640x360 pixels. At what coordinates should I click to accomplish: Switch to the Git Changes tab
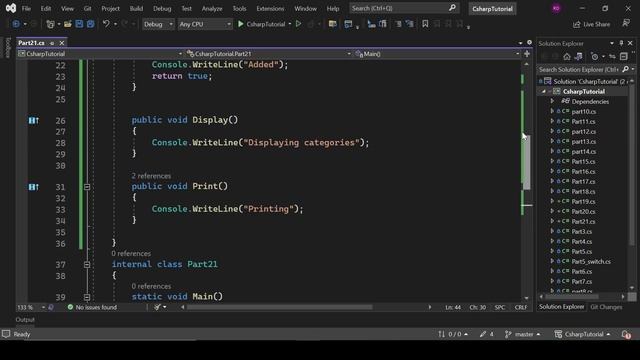tap(606, 307)
